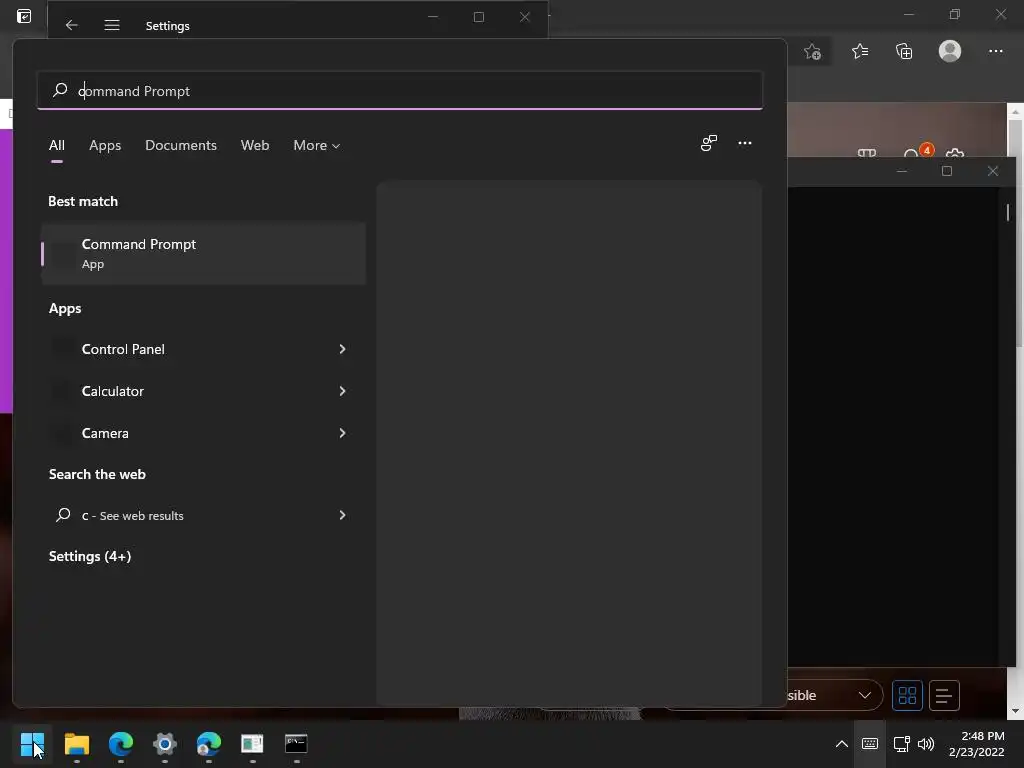1024x768 pixels.
Task: Click the magnifier icon in search box
Action: 60,89
